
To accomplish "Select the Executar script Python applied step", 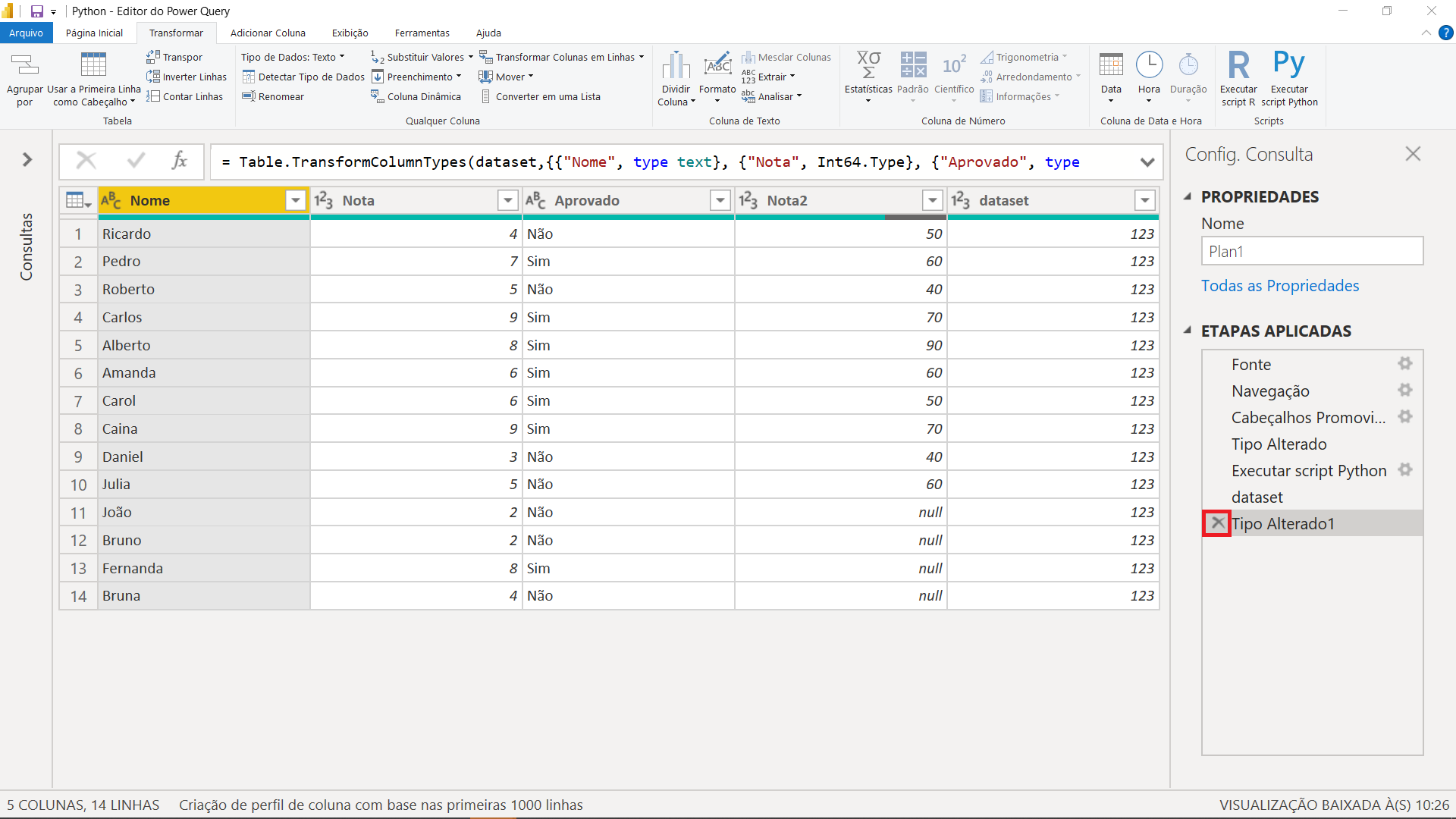I will pyautogui.click(x=1308, y=470).
